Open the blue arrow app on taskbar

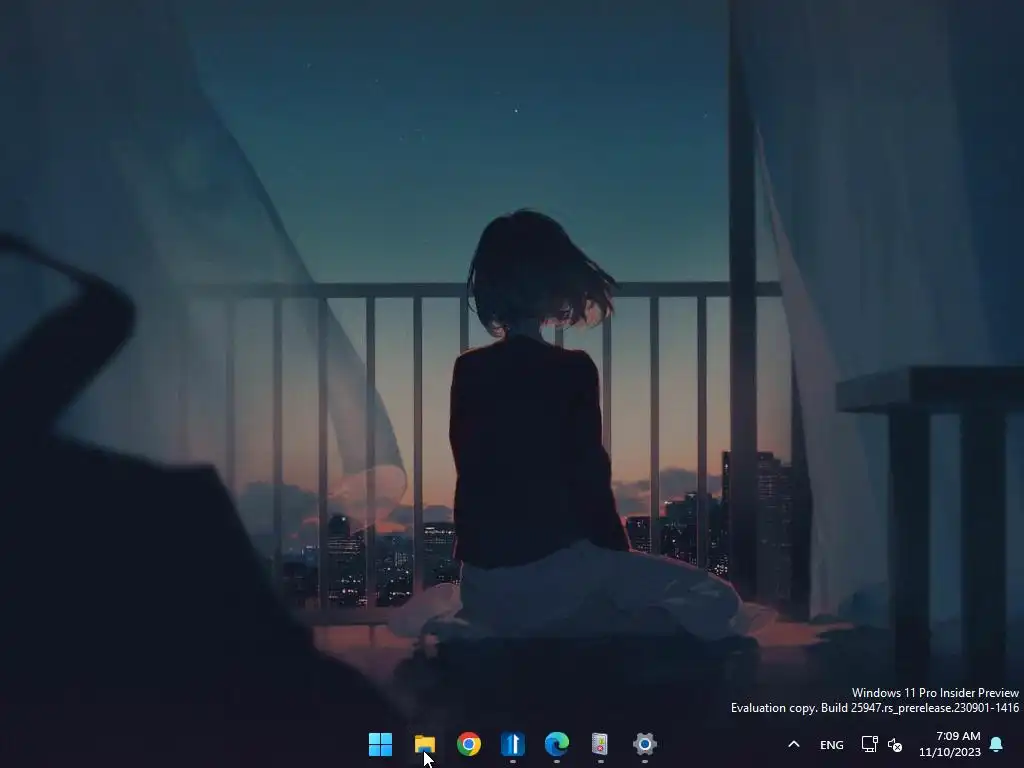pyautogui.click(x=513, y=744)
